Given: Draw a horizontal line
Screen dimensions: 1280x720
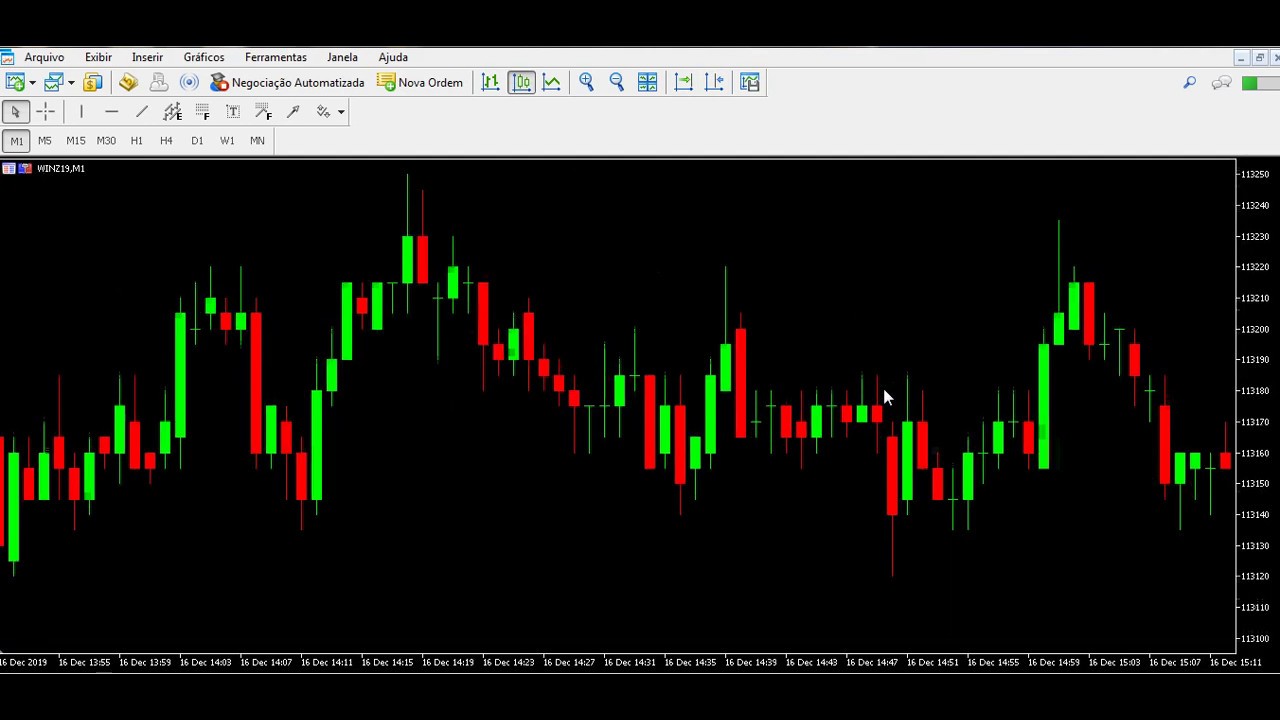Looking at the screenshot, I should pos(111,112).
